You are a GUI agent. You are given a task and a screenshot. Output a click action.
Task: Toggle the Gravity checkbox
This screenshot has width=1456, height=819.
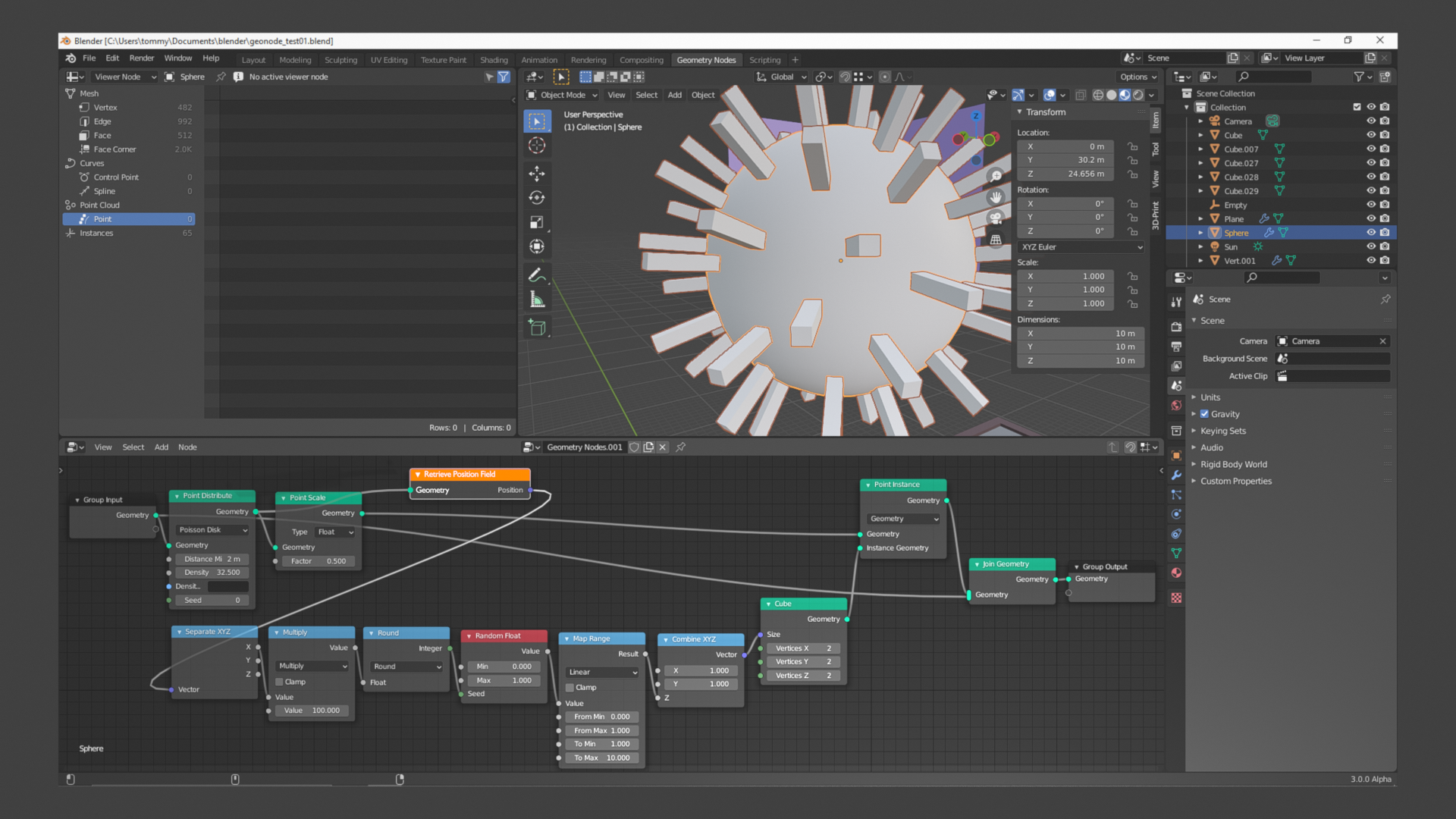pos(1204,414)
